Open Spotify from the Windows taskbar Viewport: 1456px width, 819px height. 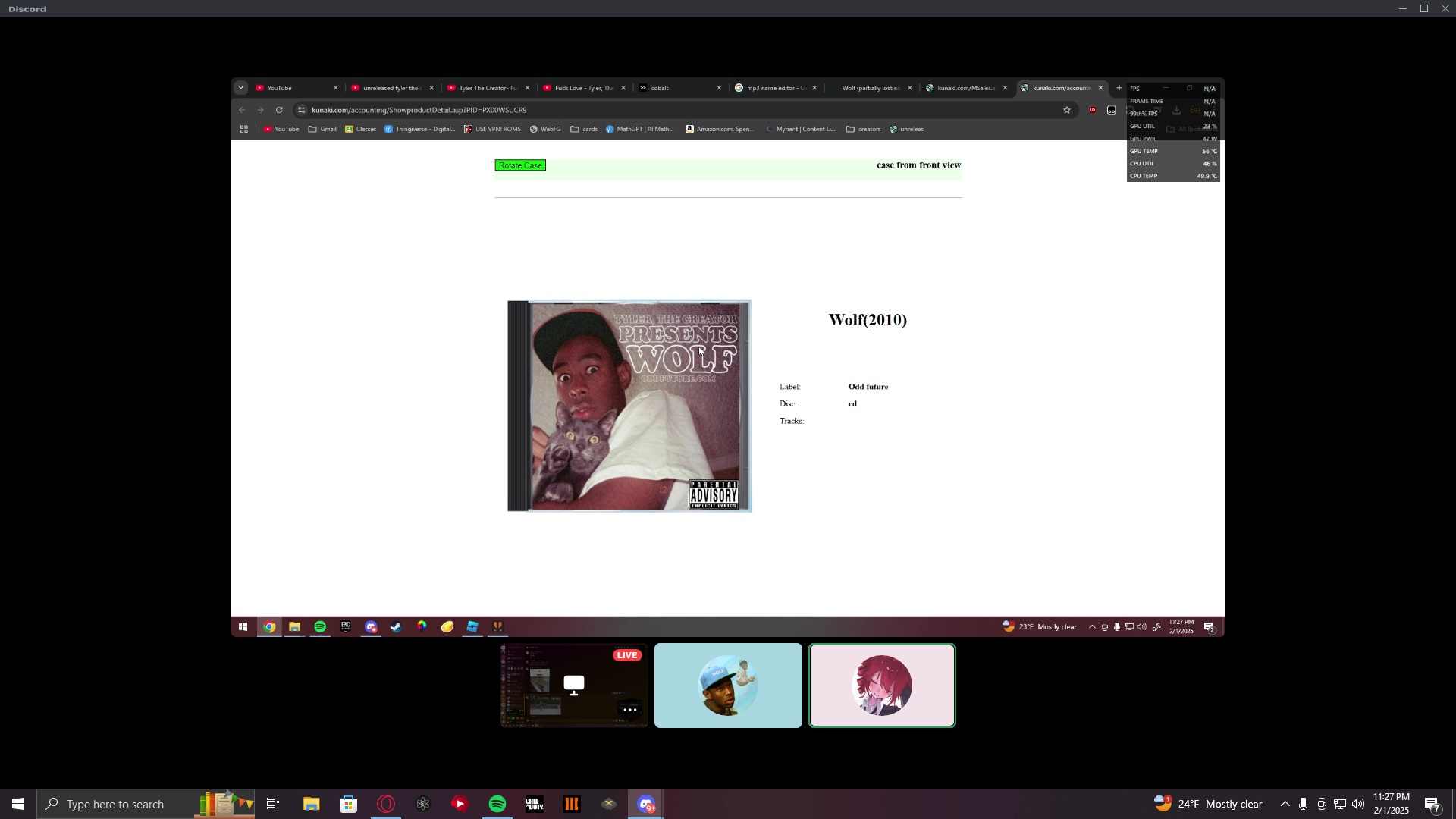[497, 804]
